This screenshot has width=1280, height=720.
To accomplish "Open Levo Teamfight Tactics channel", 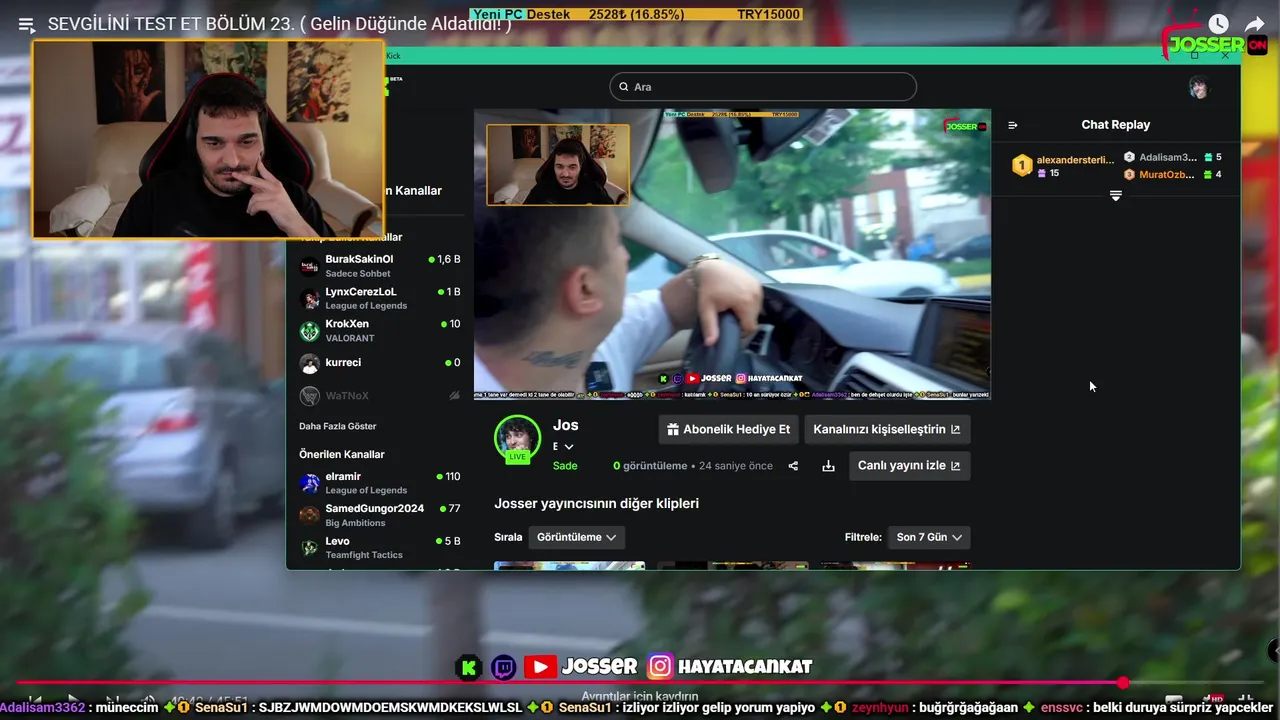I will [380, 547].
